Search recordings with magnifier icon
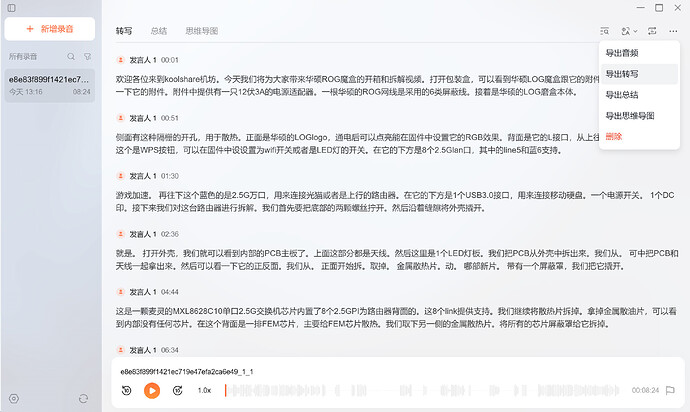The image size is (690, 412). click(x=71, y=56)
